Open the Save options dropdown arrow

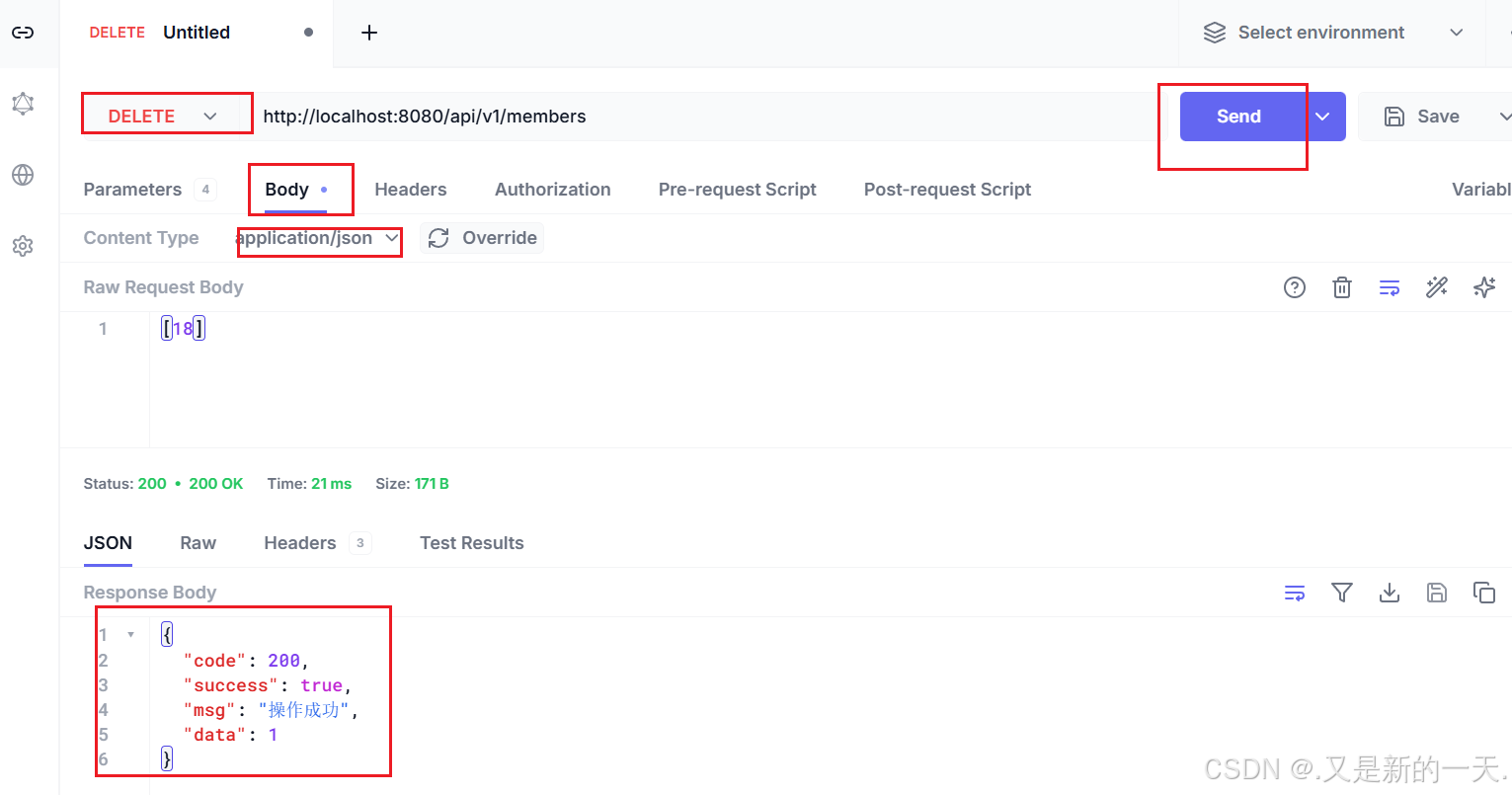coord(1504,117)
